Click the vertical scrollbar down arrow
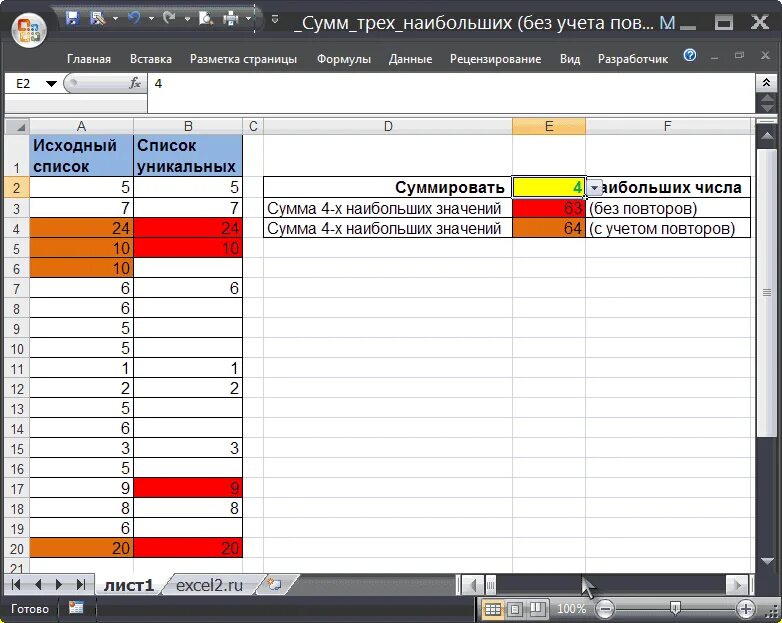The height and width of the screenshot is (623, 782). coord(767,562)
